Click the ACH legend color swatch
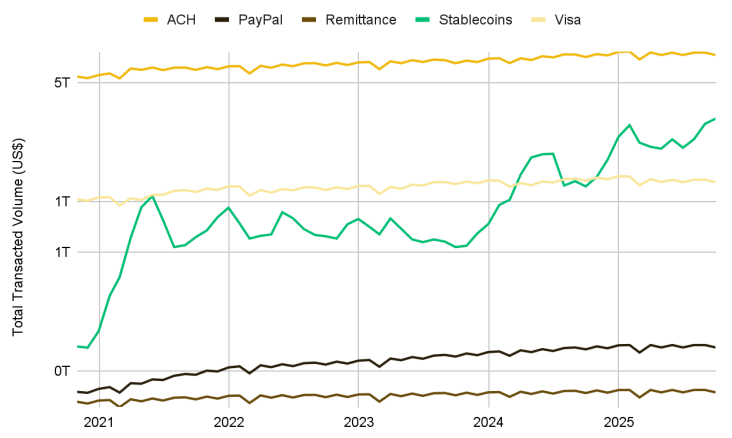The image size is (732, 438). (x=152, y=19)
